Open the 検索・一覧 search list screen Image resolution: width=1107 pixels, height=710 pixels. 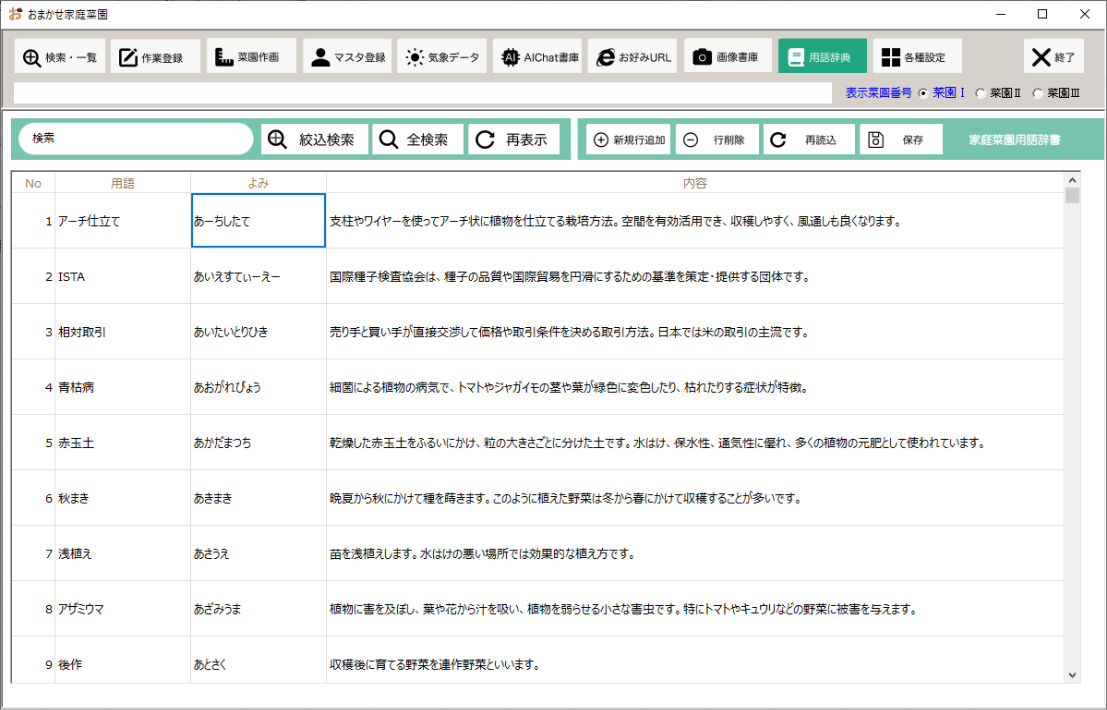pos(58,56)
